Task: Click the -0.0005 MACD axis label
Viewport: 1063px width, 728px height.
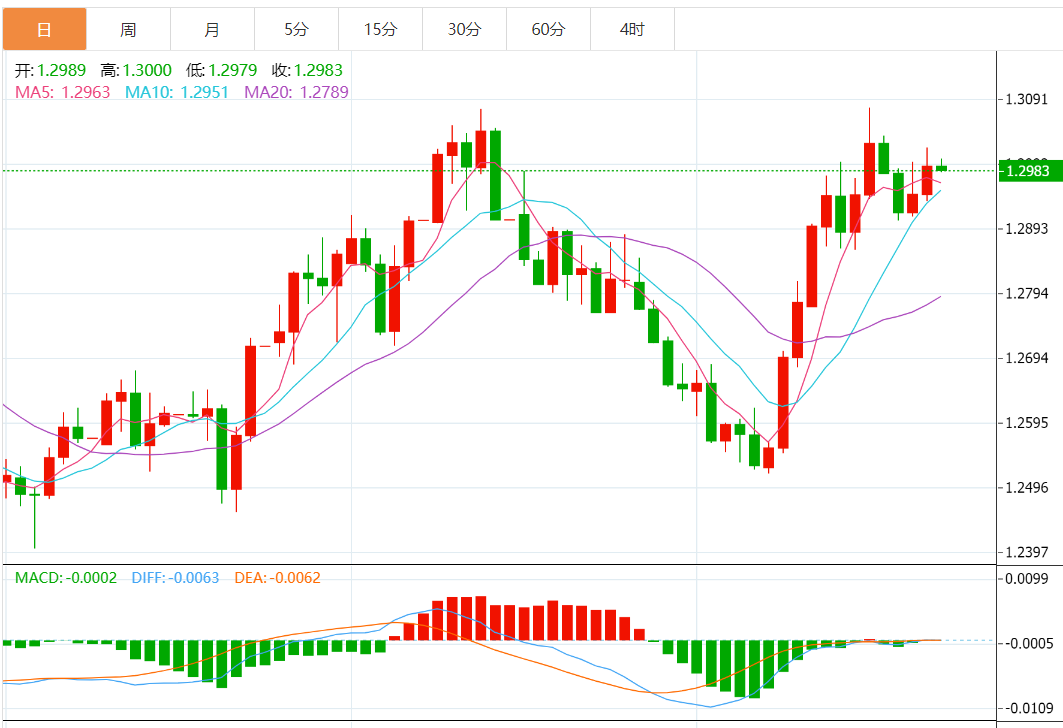Action: pyautogui.click(x=1028, y=643)
